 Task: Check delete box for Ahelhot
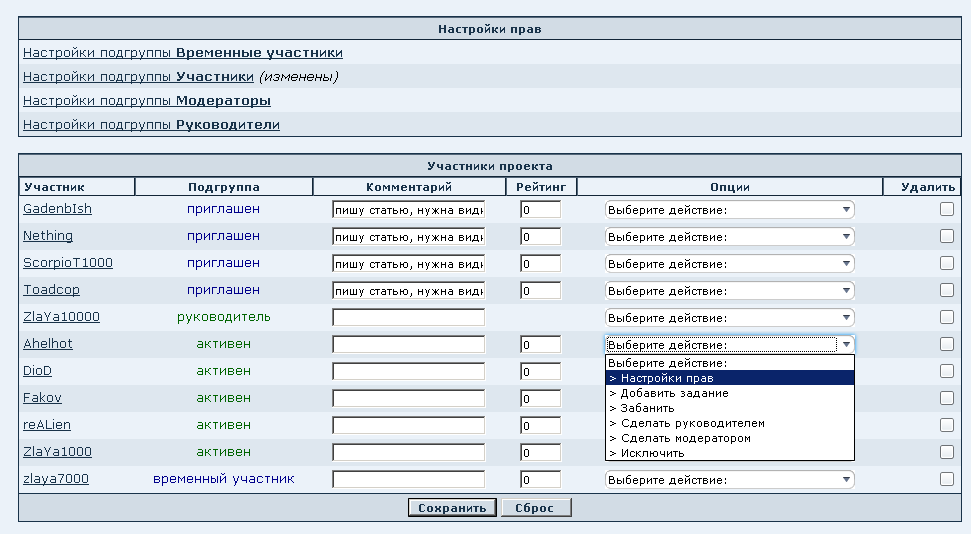click(x=946, y=344)
